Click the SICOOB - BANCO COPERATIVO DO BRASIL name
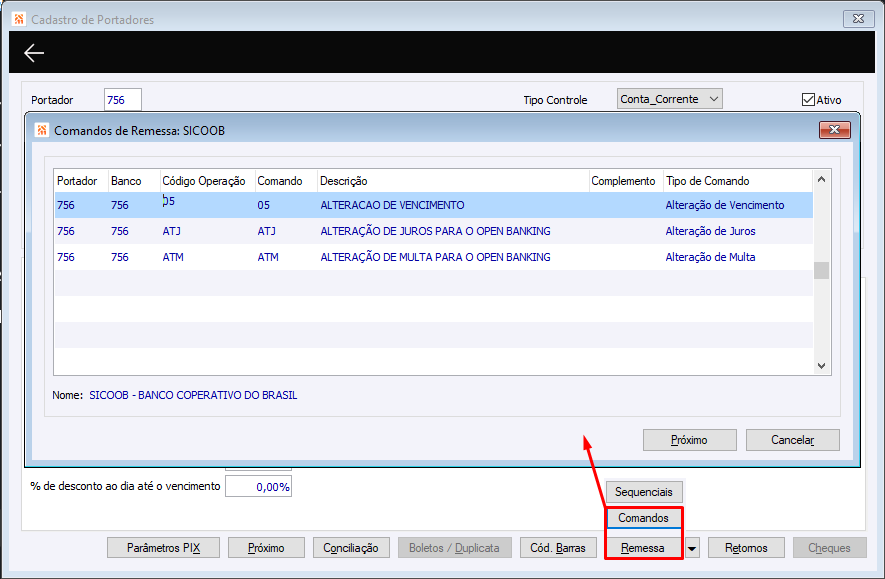 (x=193, y=395)
